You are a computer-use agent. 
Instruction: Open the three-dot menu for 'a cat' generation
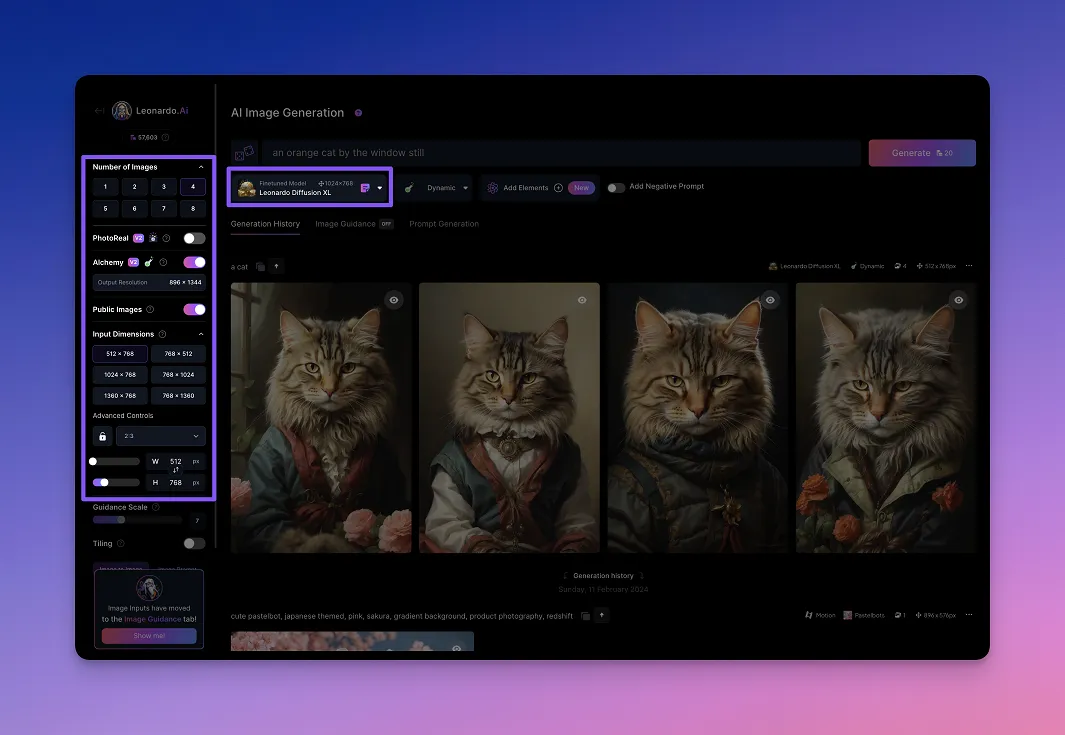tap(969, 266)
